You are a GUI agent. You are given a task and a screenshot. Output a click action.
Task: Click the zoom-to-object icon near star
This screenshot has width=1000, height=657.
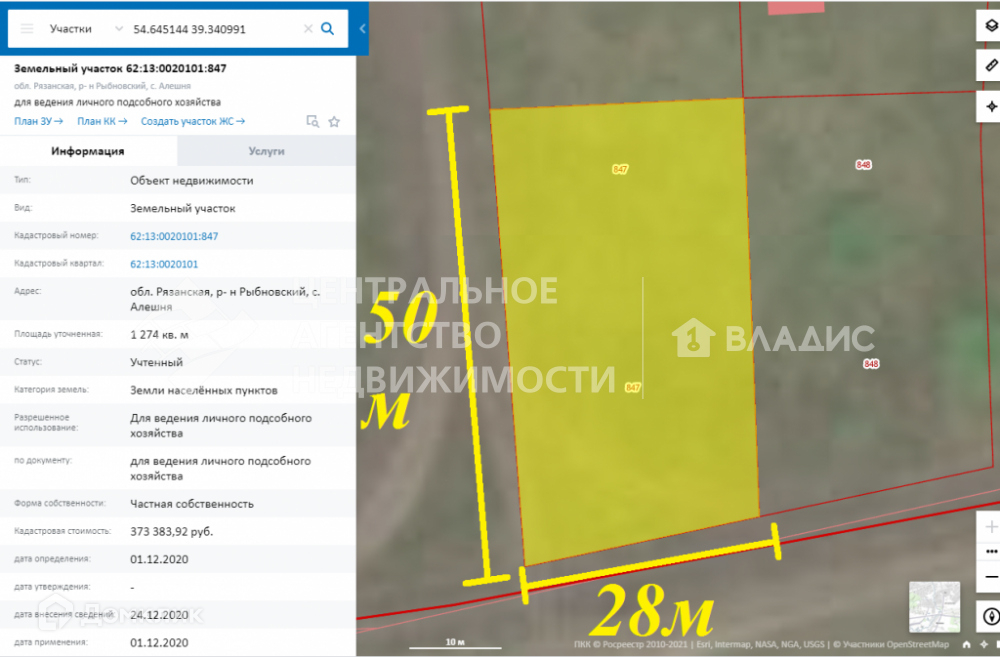click(x=312, y=121)
